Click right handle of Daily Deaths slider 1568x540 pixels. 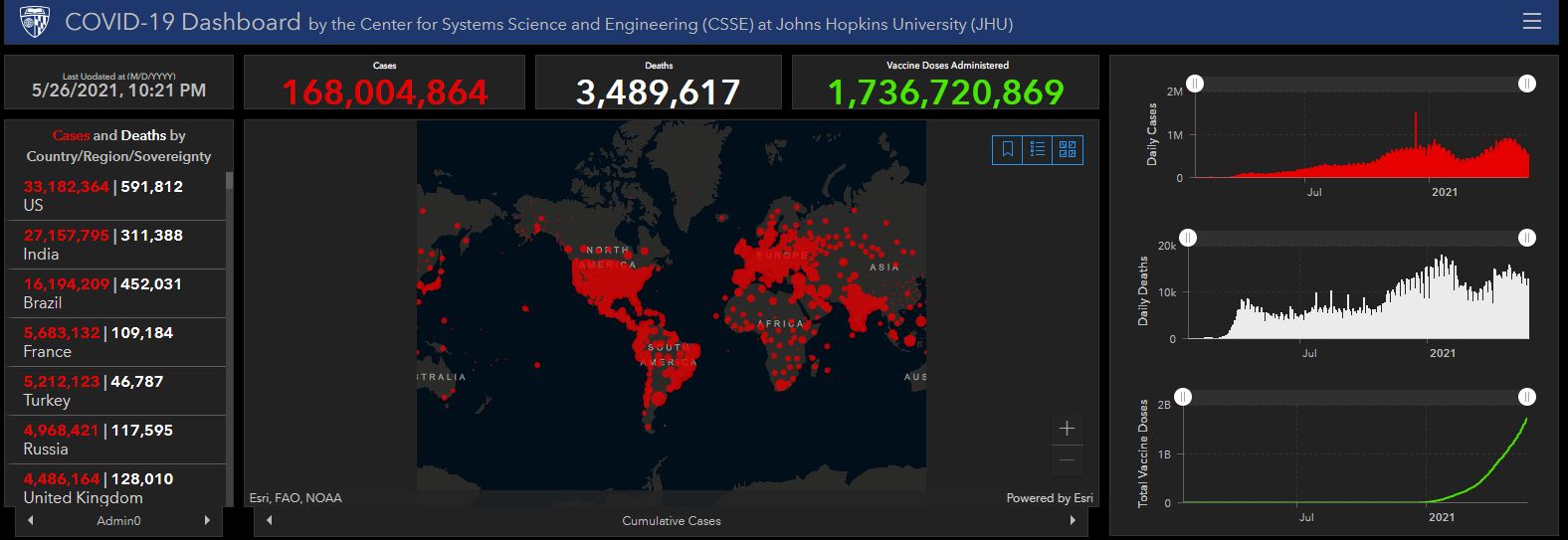pyautogui.click(x=1527, y=238)
